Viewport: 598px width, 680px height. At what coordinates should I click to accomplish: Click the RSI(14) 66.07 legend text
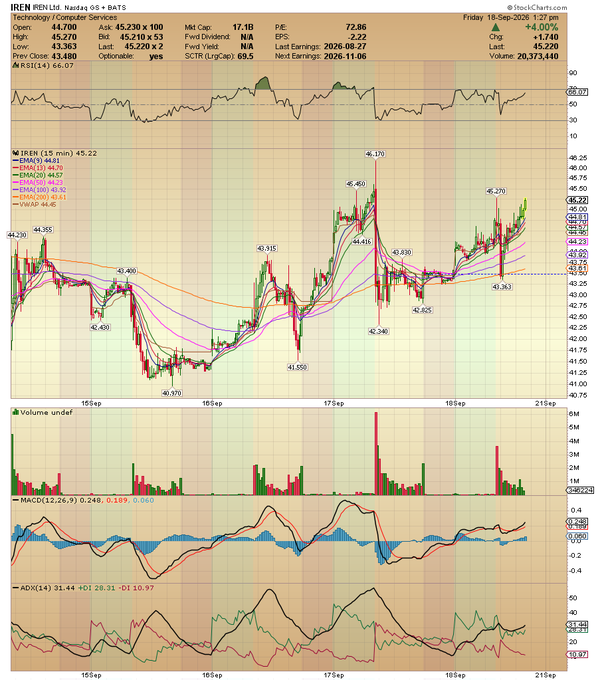click(47, 65)
